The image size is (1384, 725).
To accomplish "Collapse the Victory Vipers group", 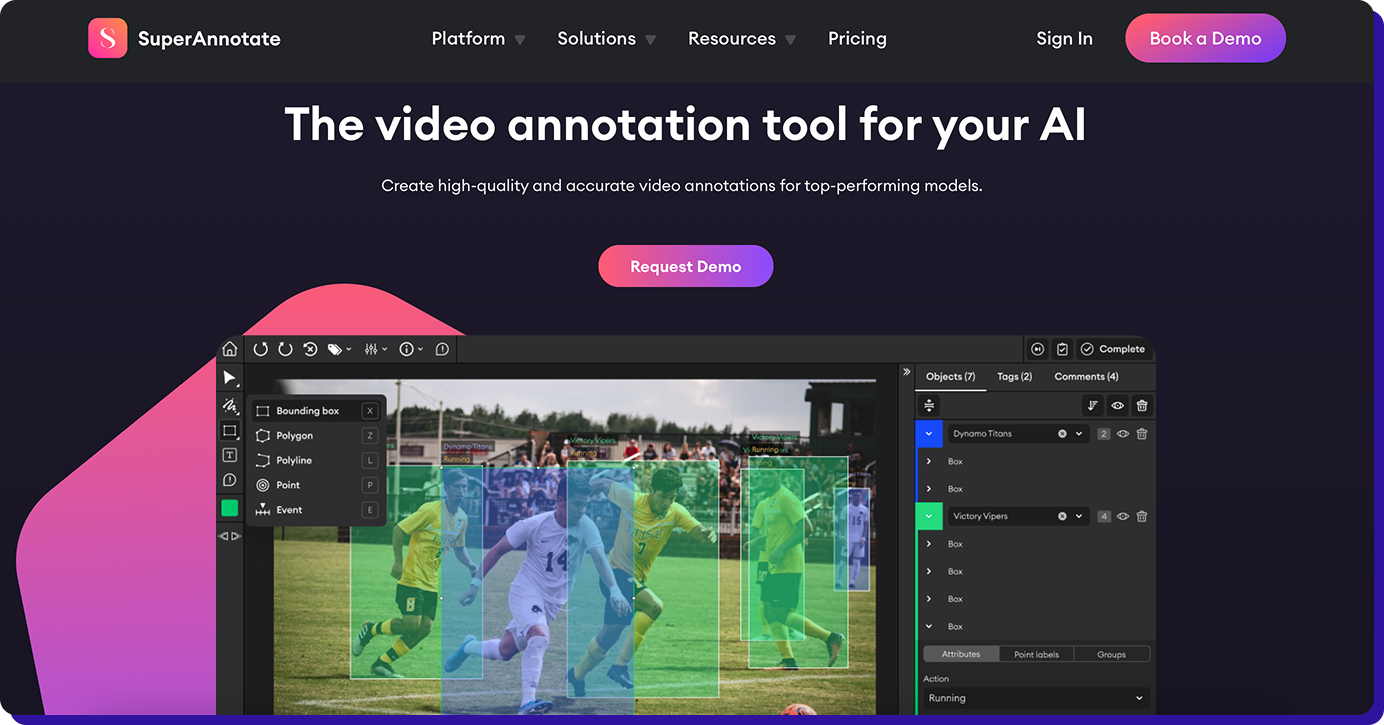I will click(928, 516).
